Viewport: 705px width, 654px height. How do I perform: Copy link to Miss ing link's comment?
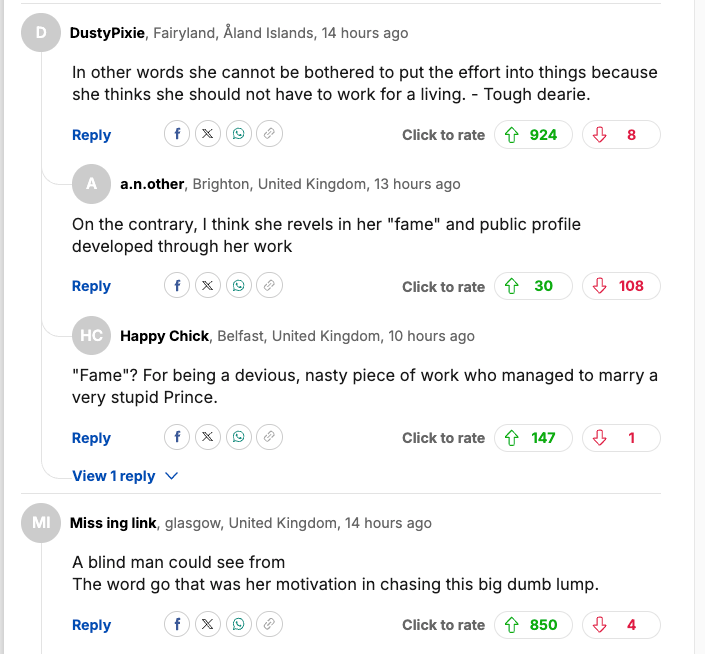[268, 625]
